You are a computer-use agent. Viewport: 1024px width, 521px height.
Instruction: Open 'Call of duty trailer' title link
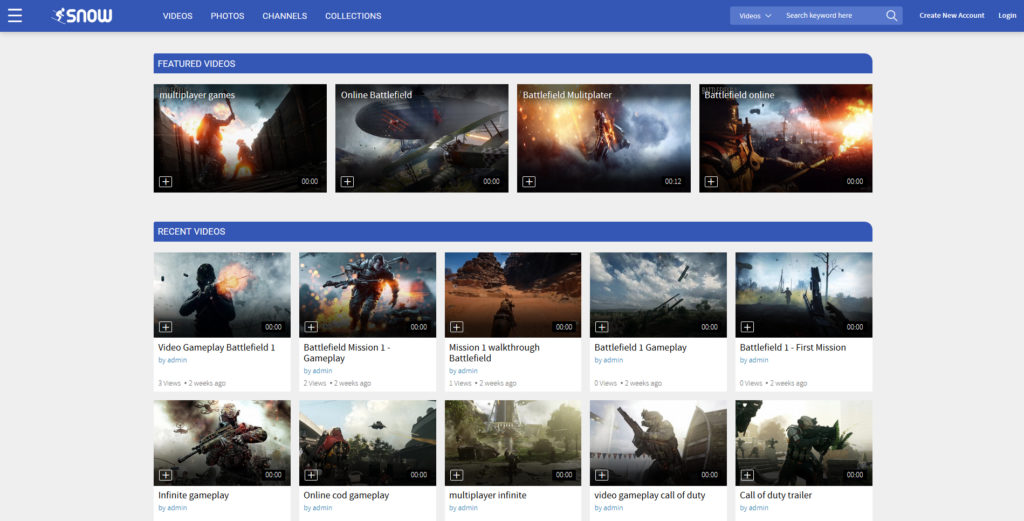776,495
